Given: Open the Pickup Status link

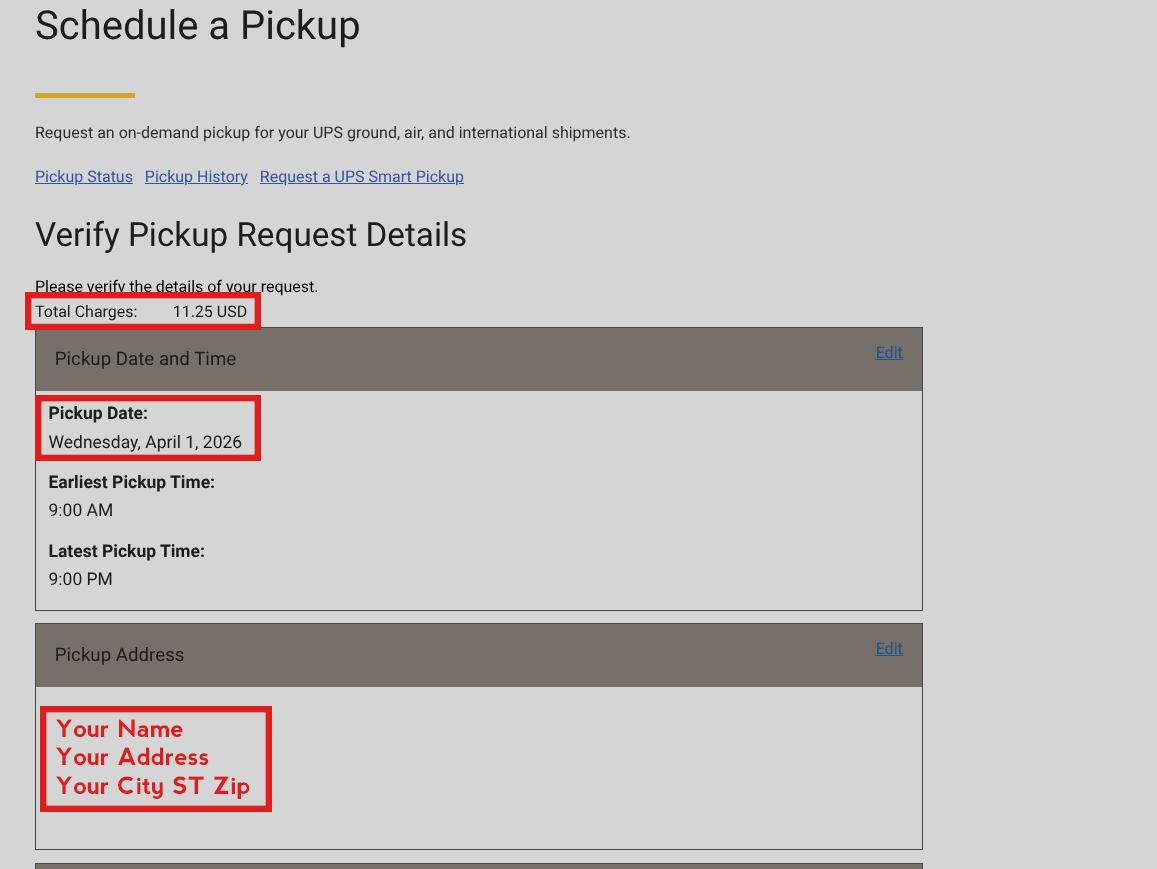Looking at the screenshot, I should click(x=84, y=177).
